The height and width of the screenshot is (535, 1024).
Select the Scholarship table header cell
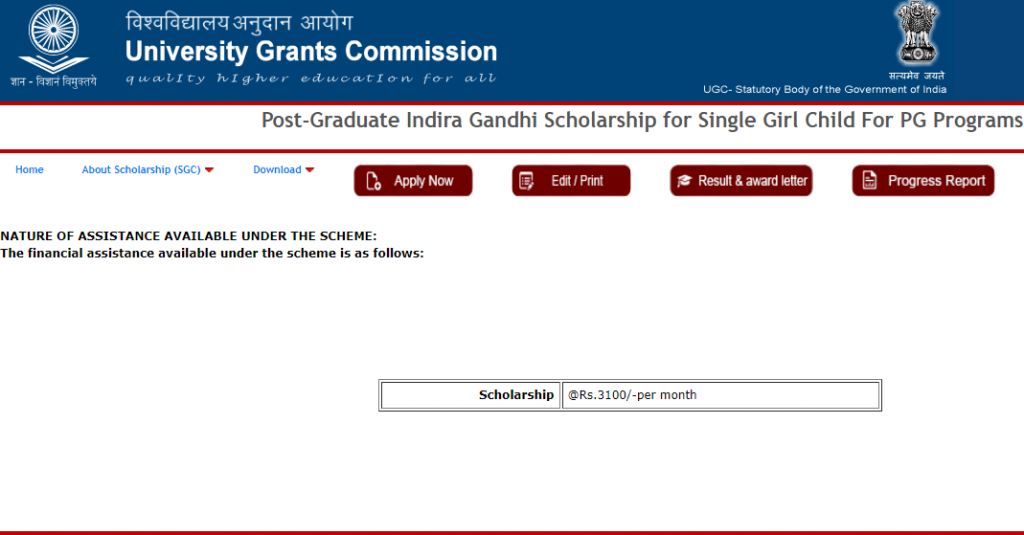tap(470, 395)
